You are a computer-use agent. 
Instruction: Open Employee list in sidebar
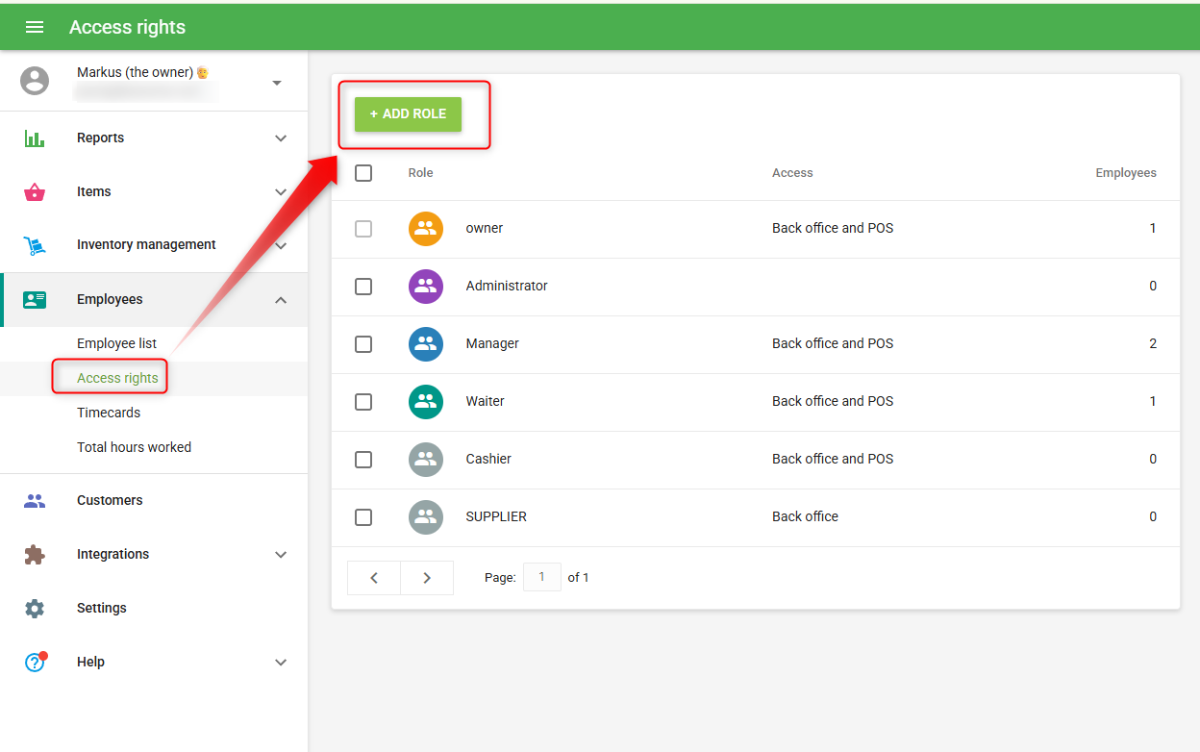[x=117, y=343]
